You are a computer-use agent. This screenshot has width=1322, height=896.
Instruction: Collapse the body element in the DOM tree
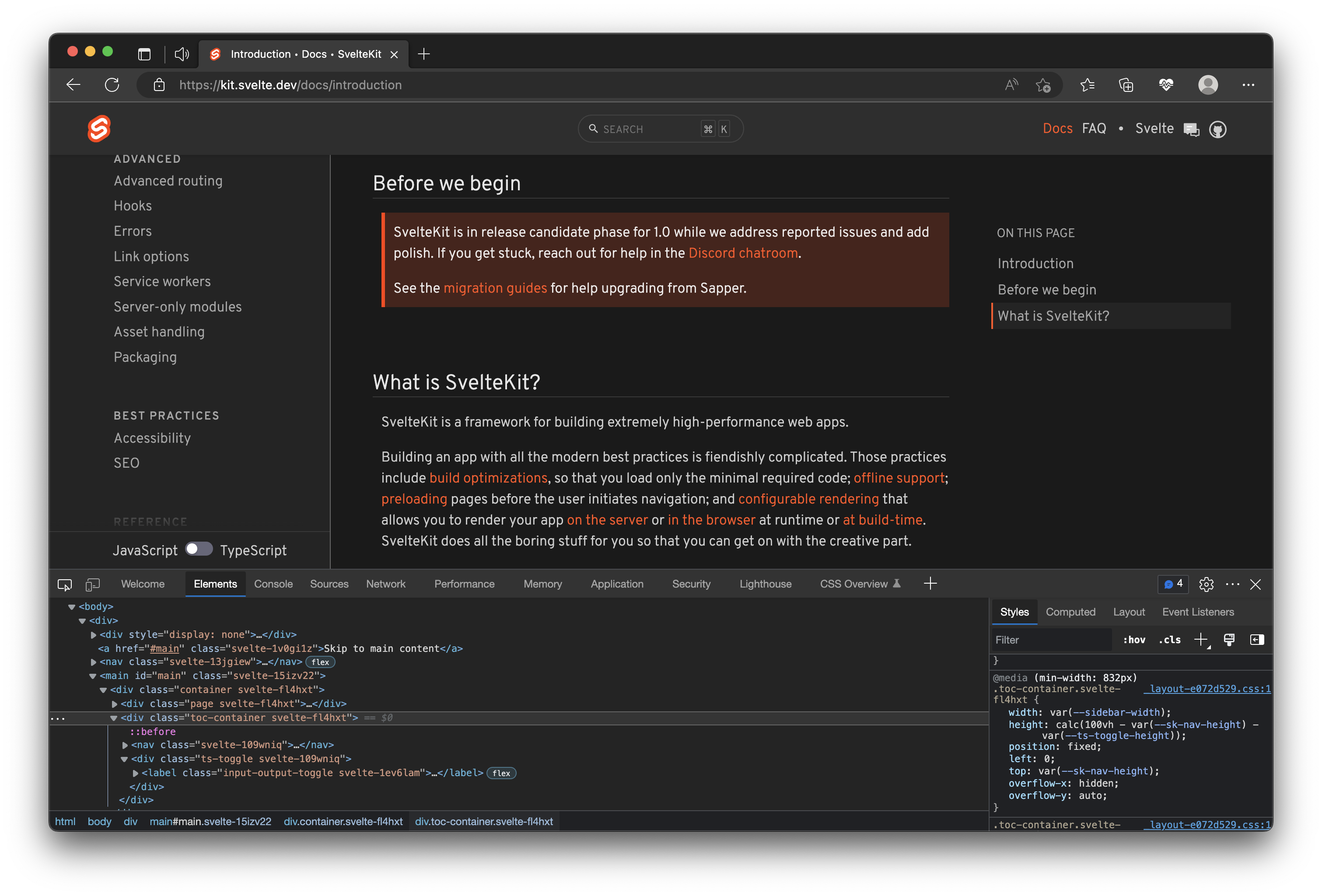click(72, 607)
